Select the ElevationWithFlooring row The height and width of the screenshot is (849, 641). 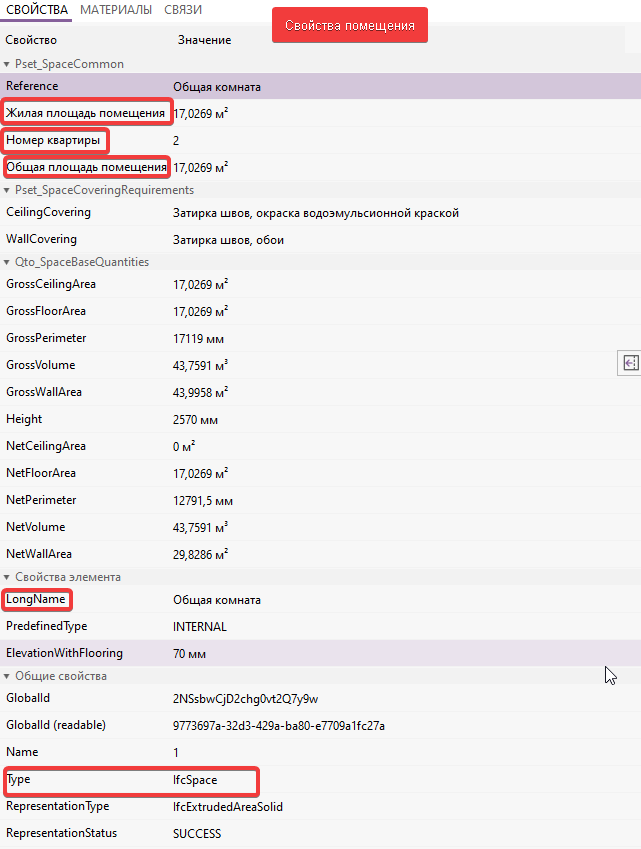64,653
